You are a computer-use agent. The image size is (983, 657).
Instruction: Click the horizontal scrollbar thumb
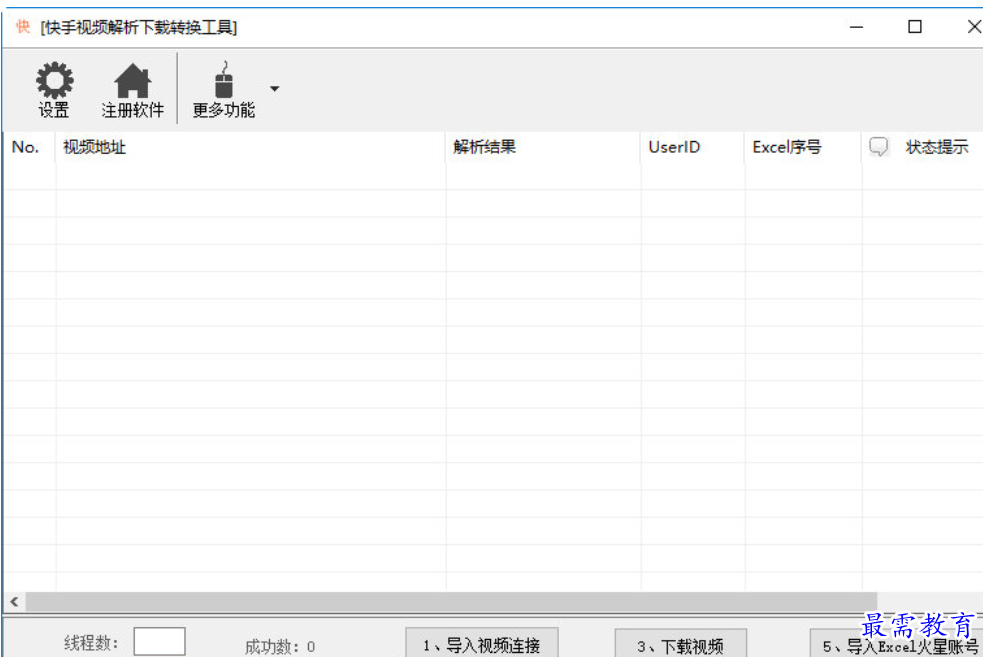coord(451,602)
